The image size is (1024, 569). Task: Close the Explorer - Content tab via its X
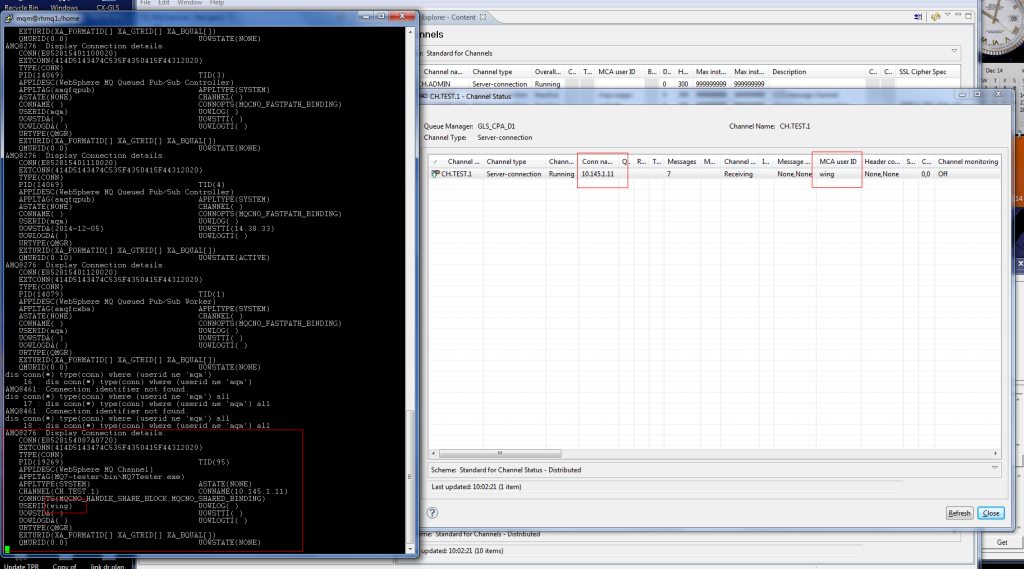point(483,17)
